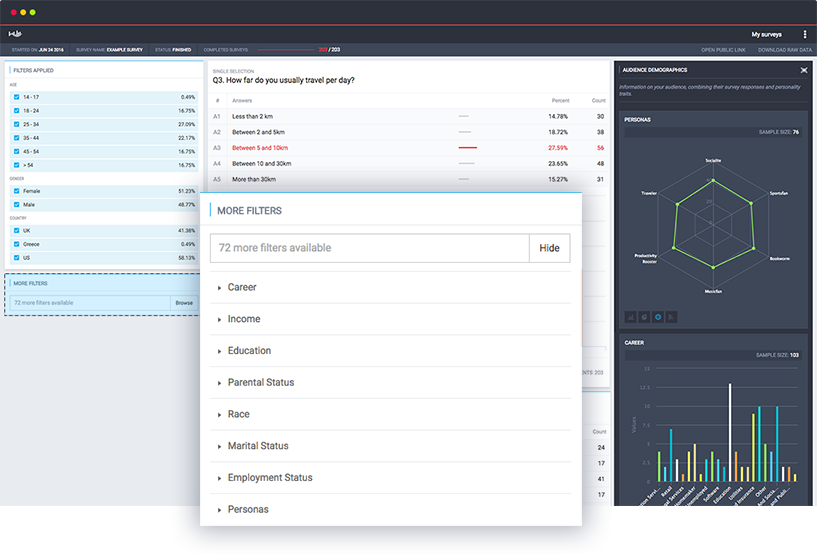Uncheck the Female gender filter
Viewport: 817px width, 555px height.
click(x=17, y=191)
